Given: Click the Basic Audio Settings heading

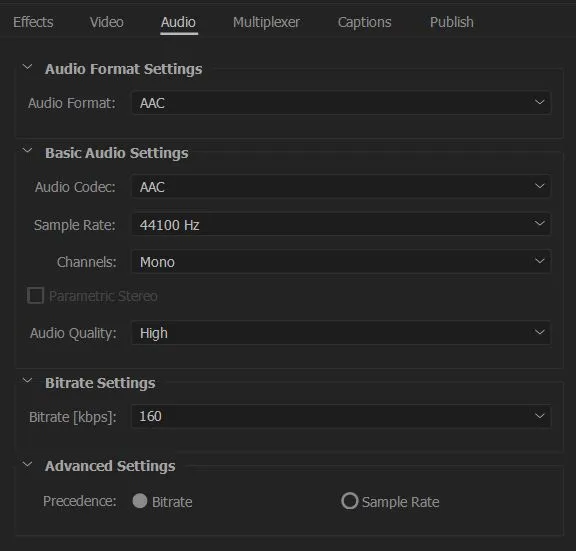Looking at the screenshot, I should [116, 153].
